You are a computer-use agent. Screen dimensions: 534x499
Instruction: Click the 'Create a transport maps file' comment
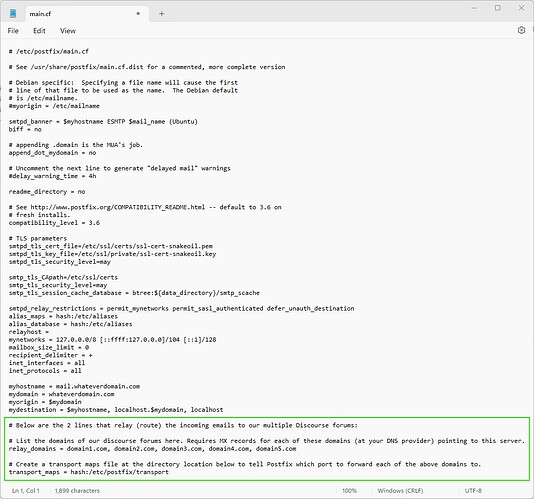coord(245,464)
